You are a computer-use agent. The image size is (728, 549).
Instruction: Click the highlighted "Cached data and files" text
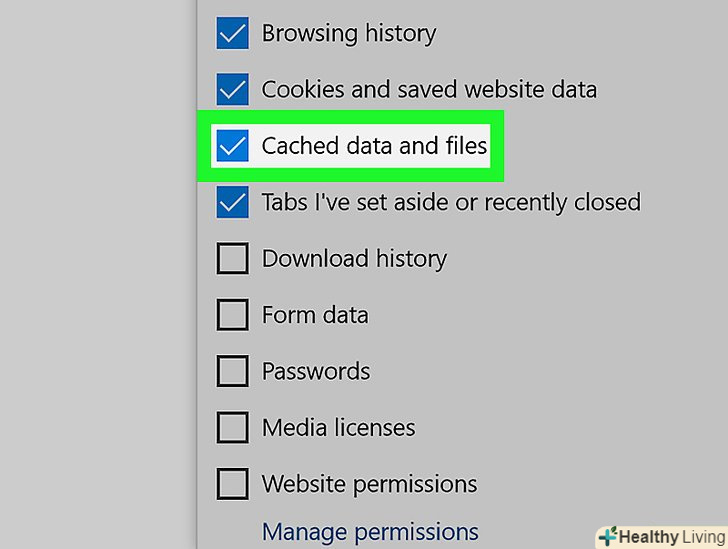pos(374,147)
